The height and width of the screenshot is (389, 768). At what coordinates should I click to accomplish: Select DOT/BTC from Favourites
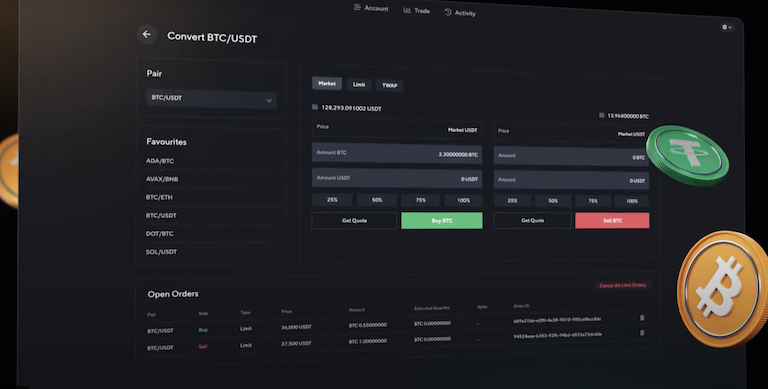pos(159,233)
